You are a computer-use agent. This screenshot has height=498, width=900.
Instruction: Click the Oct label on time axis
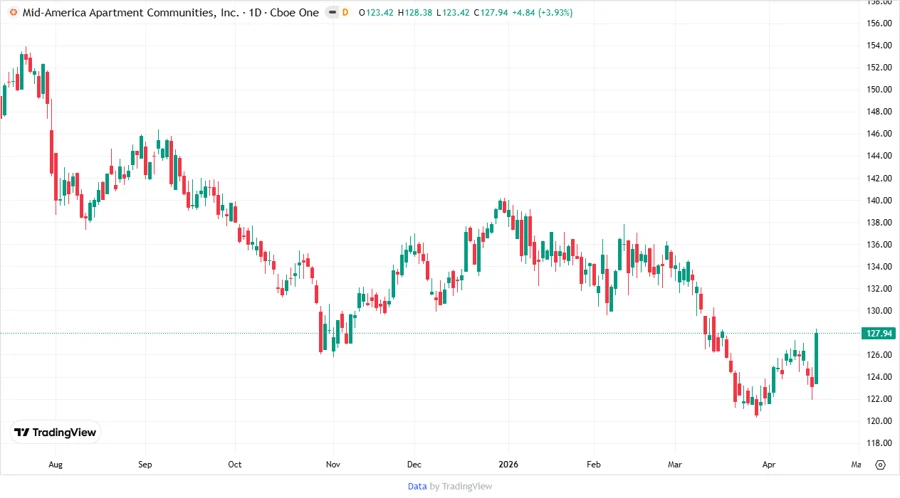point(235,464)
